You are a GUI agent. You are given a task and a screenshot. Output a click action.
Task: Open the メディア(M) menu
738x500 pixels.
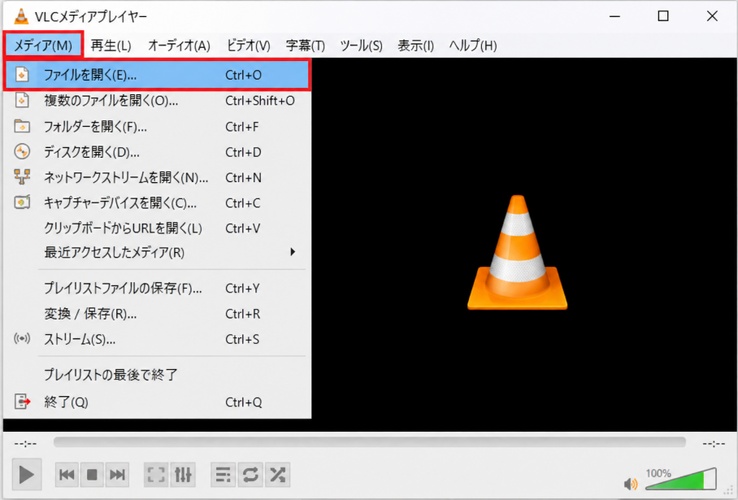[43, 46]
